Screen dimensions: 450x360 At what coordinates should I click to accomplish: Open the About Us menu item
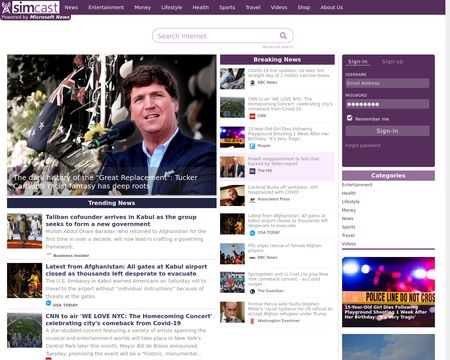pos(332,7)
